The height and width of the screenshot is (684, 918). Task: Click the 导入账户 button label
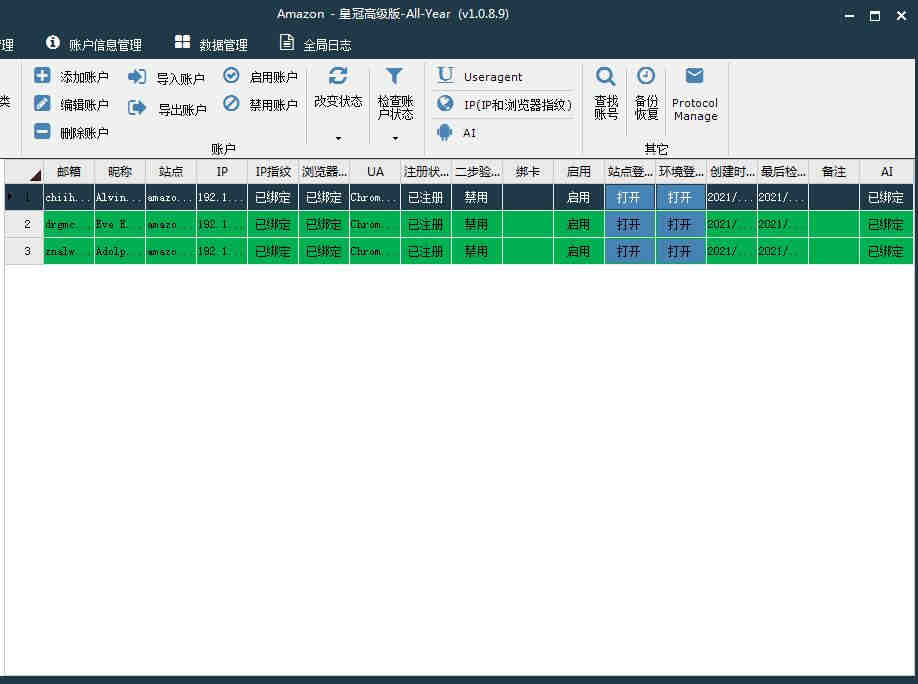181,78
